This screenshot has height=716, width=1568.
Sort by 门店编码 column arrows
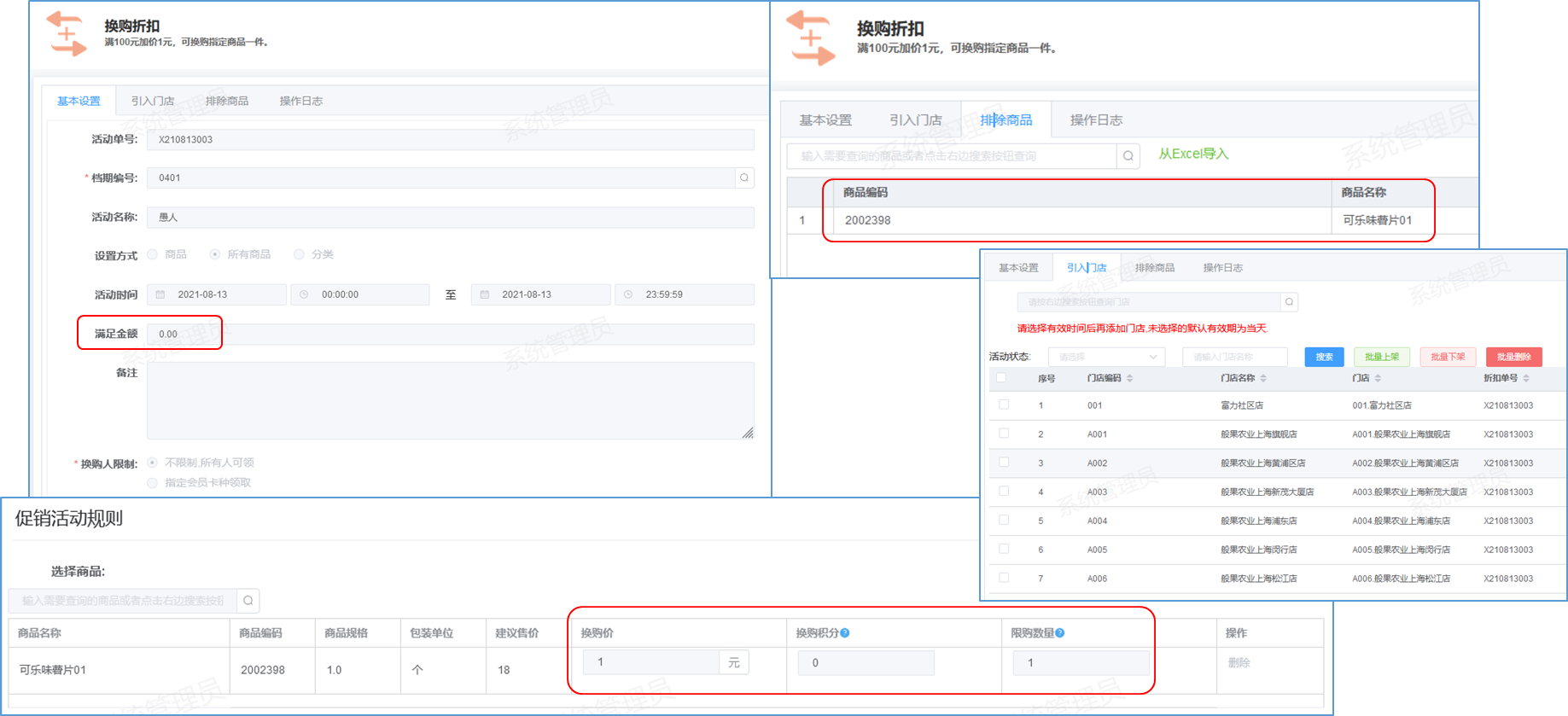point(1130,378)
